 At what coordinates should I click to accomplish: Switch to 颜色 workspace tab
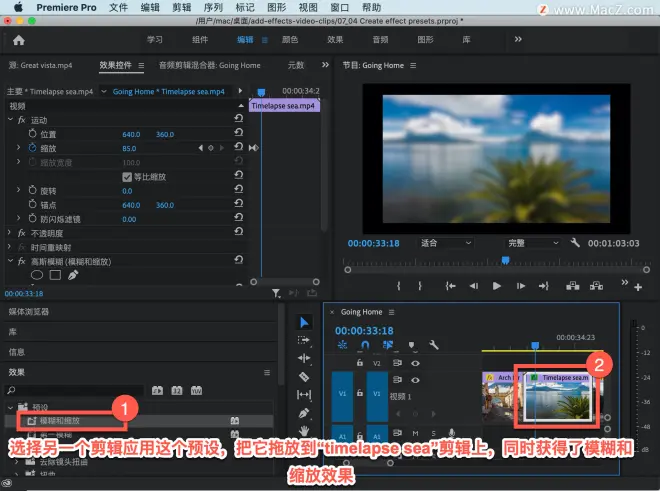290,40
